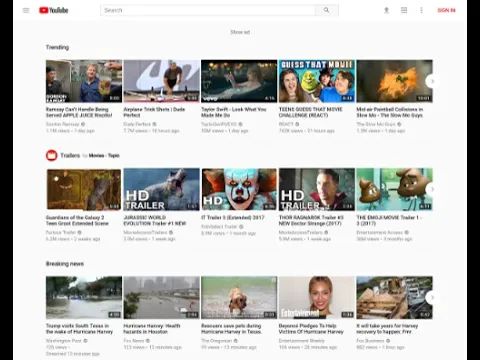Play the Beyoncé Entertainment Weekly thumbnail
Screen dimensions: 480x360
pyautogui.click(x=317, y=298)
